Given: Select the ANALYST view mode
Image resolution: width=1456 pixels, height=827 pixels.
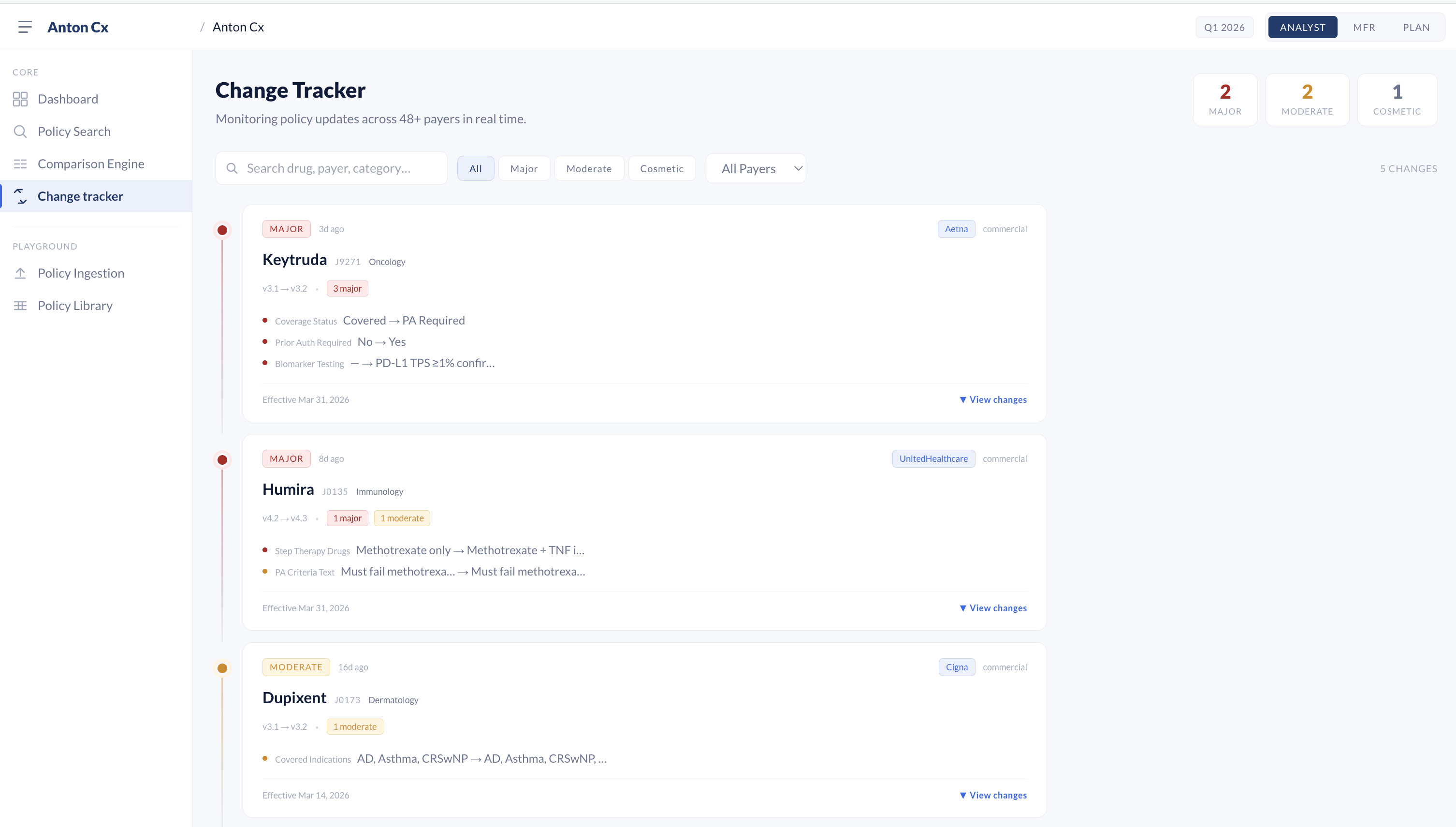Looking at the screenshot, I should click(x=1302, y=27).
